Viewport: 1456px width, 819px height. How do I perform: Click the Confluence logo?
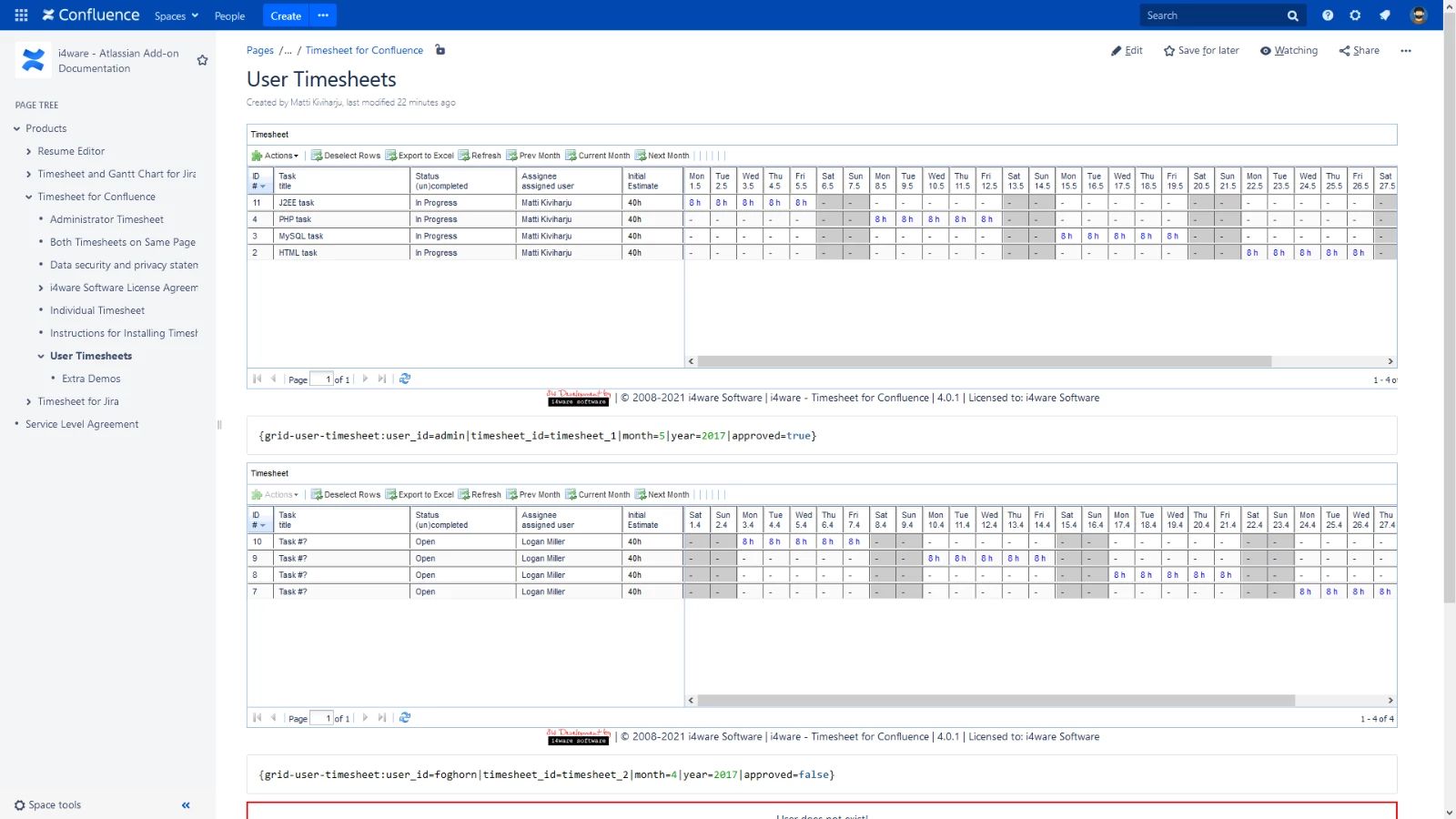coord(91,15)
